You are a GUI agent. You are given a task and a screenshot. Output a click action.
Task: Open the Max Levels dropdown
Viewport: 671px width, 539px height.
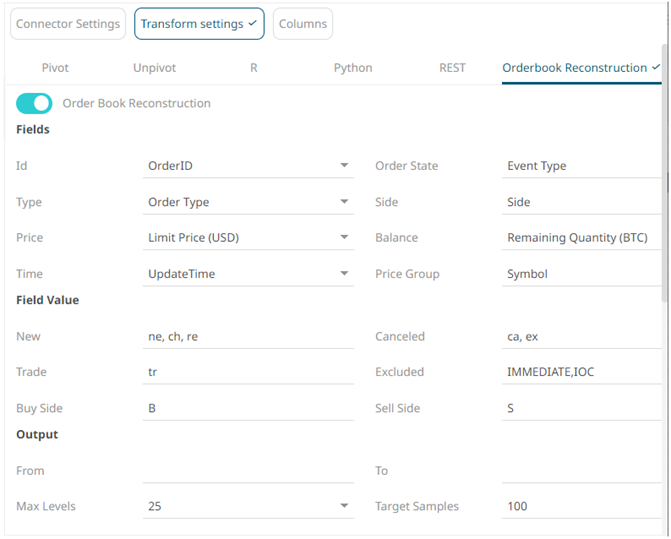250,506
